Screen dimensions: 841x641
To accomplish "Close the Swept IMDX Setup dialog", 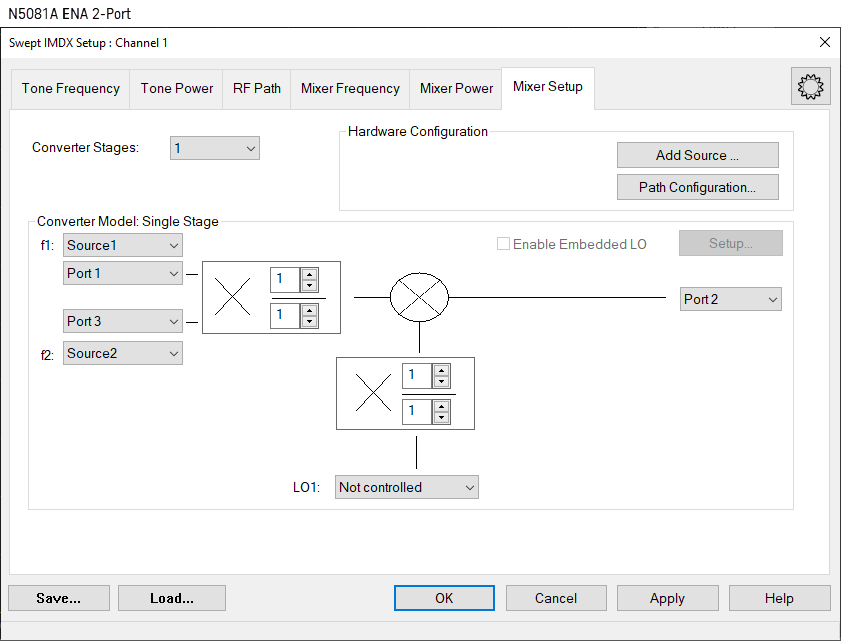I will (x=824, y=42).
